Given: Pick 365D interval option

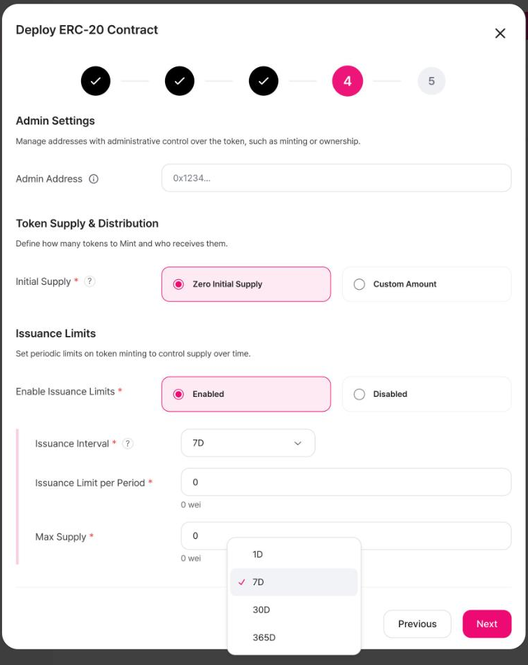Looking at the screenshot, I should click(x=294, y=637).
